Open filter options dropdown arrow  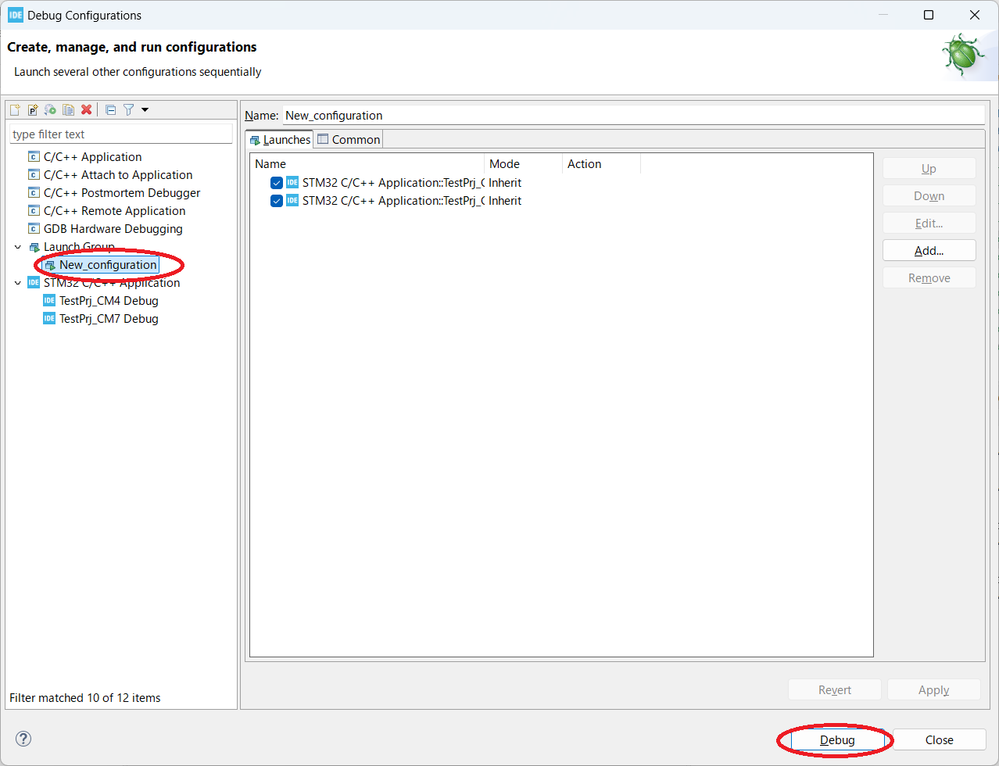coord(145,110)
